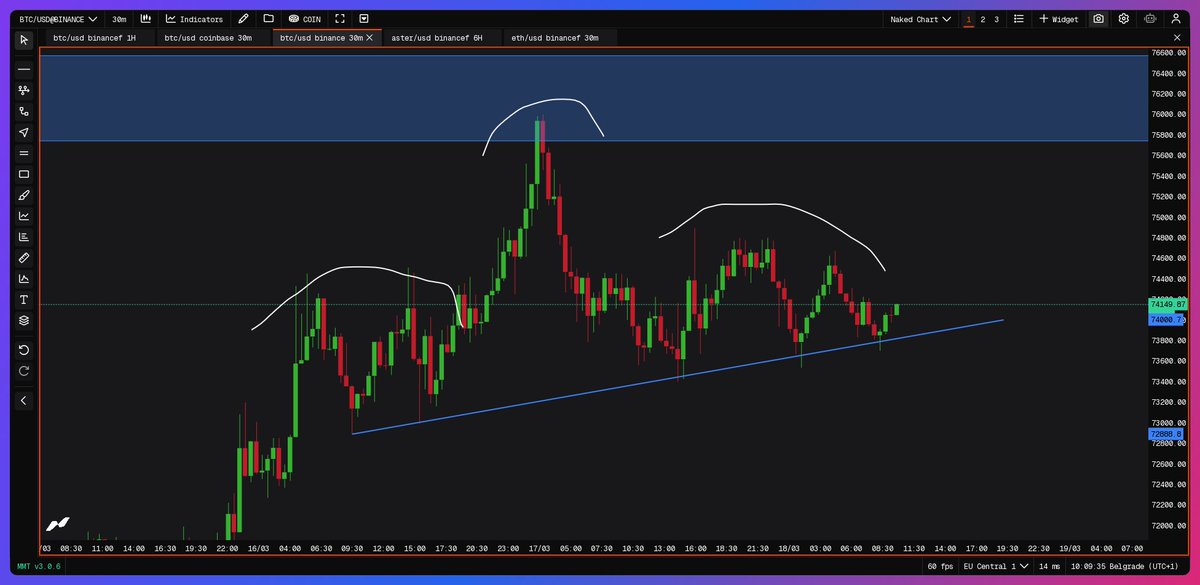Open the user account profile
Image resolution: width=1200 pixels, height=585 pixels.
tap(1176, 18)
